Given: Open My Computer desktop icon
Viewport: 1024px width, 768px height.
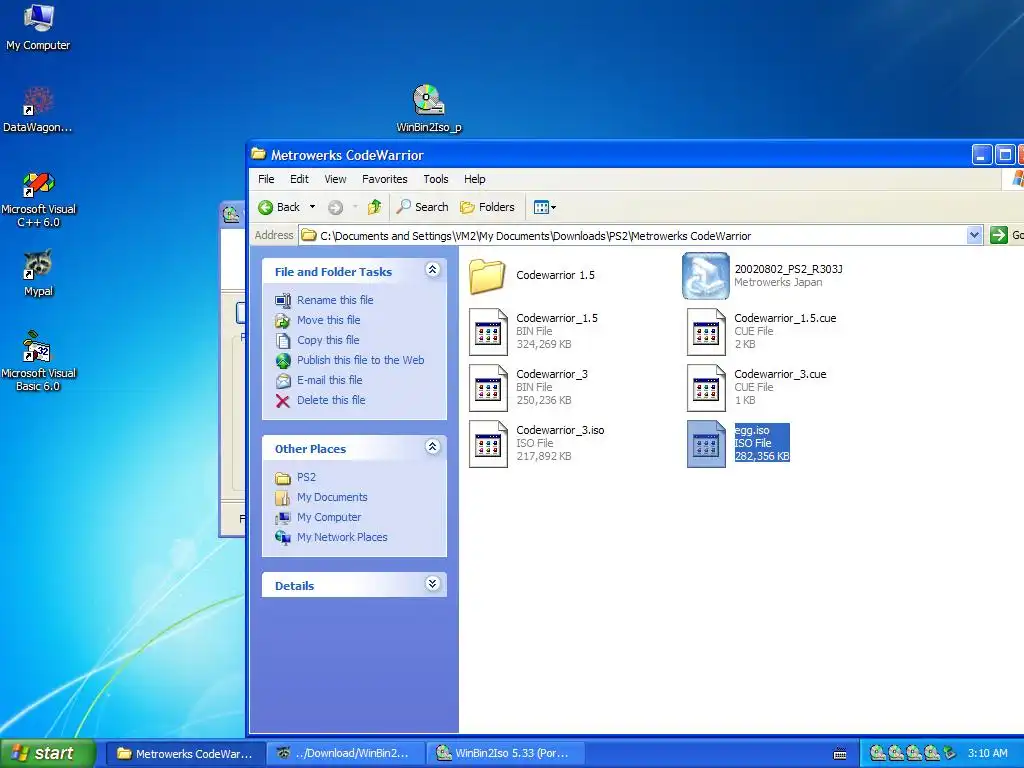Looking at the screenshot, I should 38,26.
